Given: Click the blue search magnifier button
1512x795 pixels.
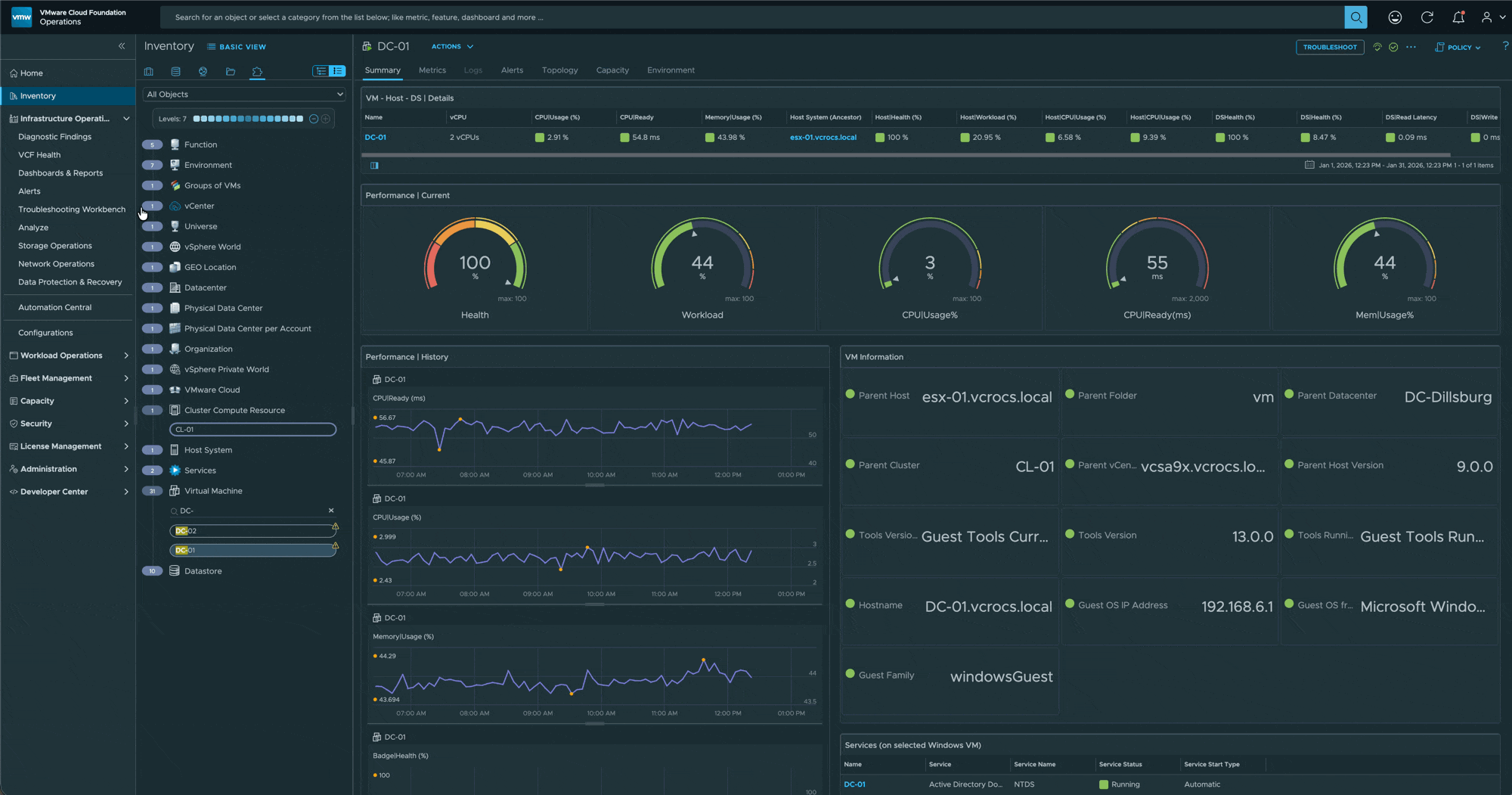Looking at the screenshot, I should pyautogui.click(x=1356, y=17).
